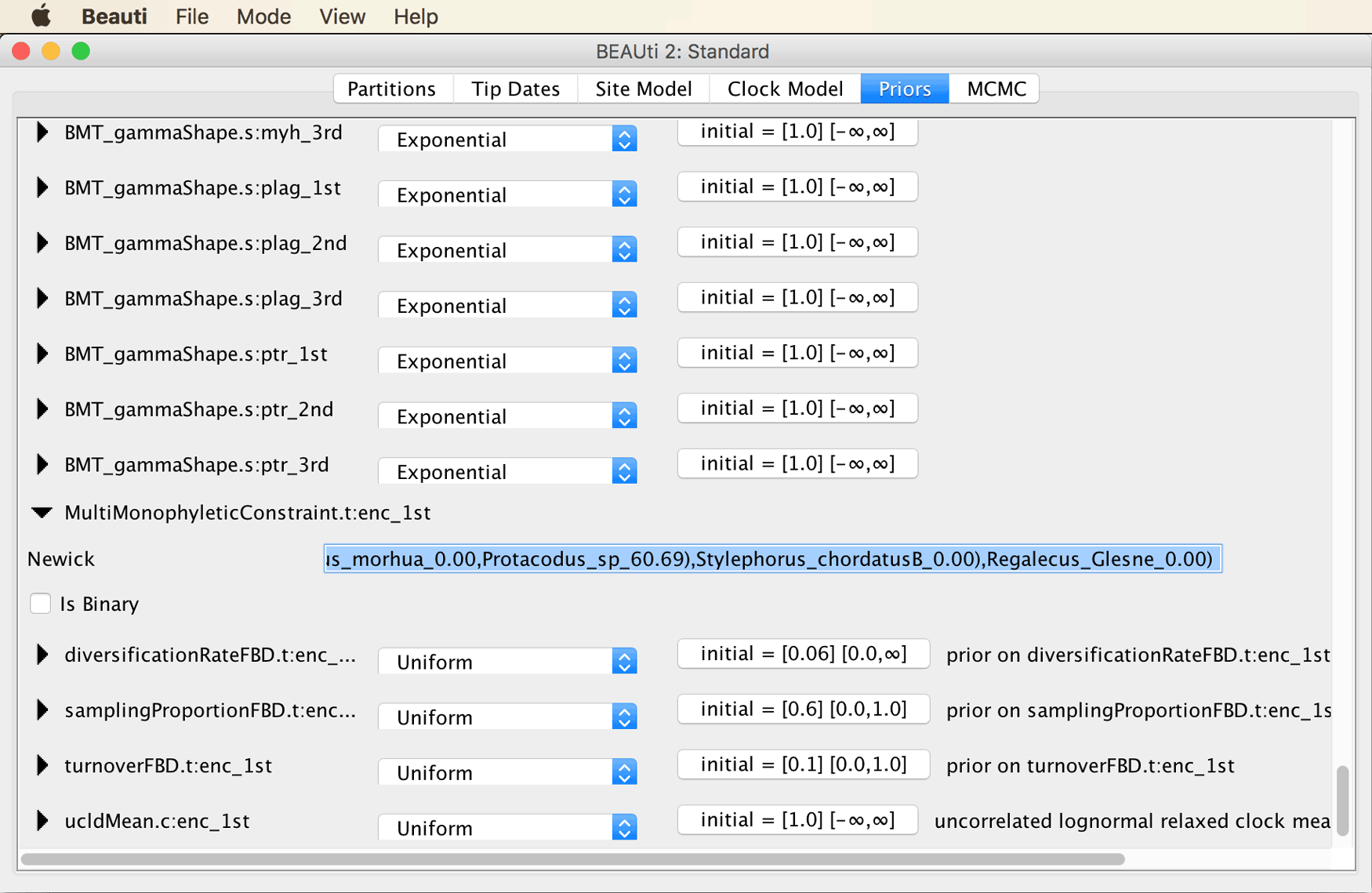
Task: Open Uniform dropdown for turnoverFBD.t:enc_1st
Action: pos(507,772)
